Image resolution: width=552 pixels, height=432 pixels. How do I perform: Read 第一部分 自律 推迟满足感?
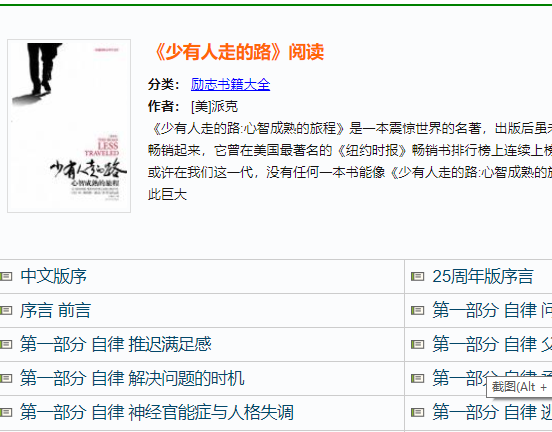115,344
